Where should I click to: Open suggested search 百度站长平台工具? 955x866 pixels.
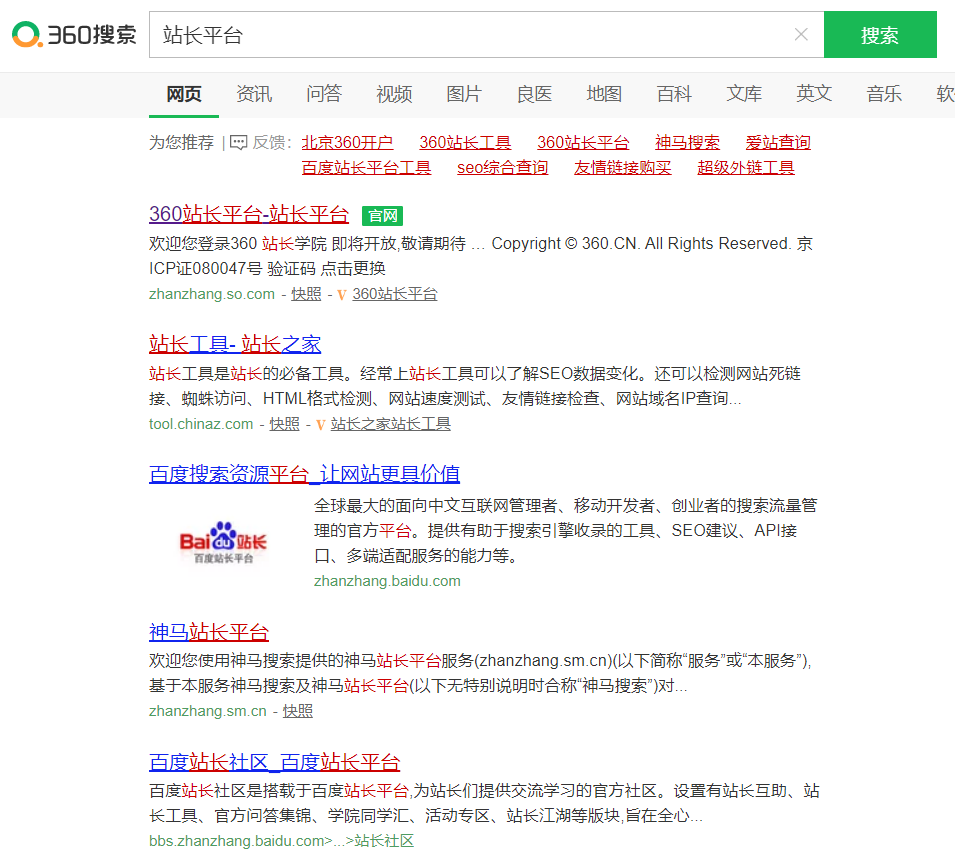tap(366, 167)
